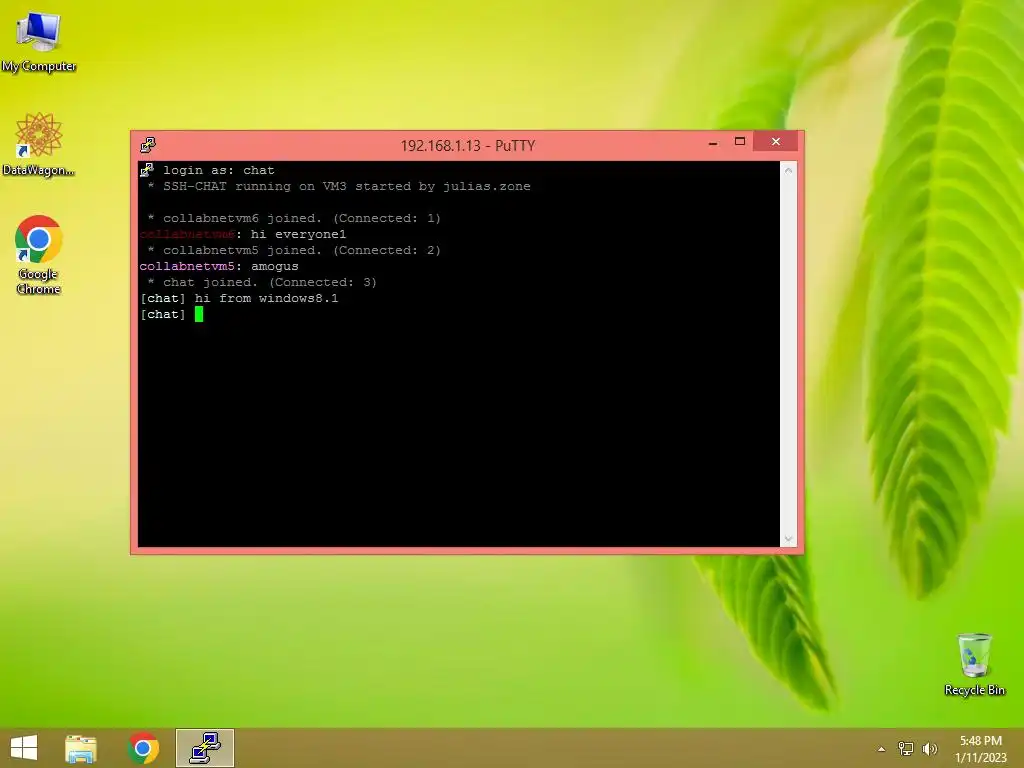
Task: Click the PuTTY scrollbar up arrow
Action: point(788,170)
